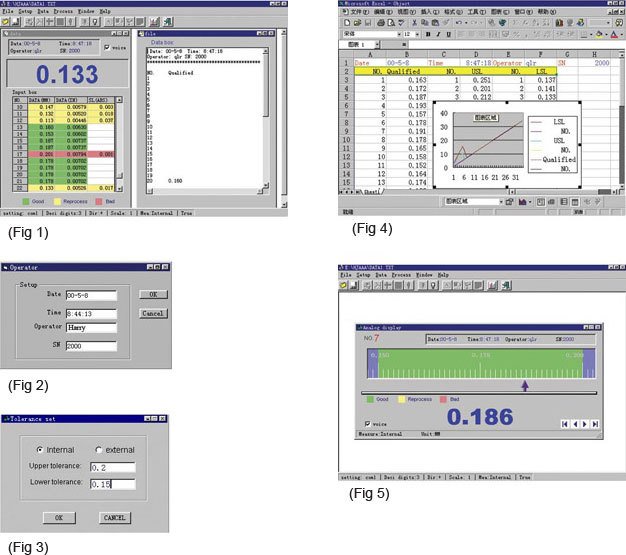Click Cancel in the Operator dialog
626x555 pixels.
[x=153, y=313]
